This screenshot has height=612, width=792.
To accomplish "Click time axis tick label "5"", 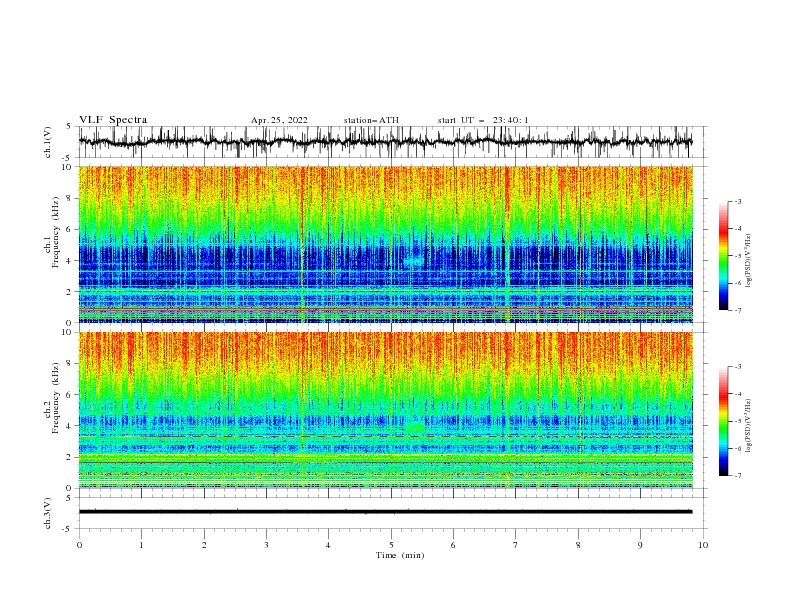I will tap(391, 545).
